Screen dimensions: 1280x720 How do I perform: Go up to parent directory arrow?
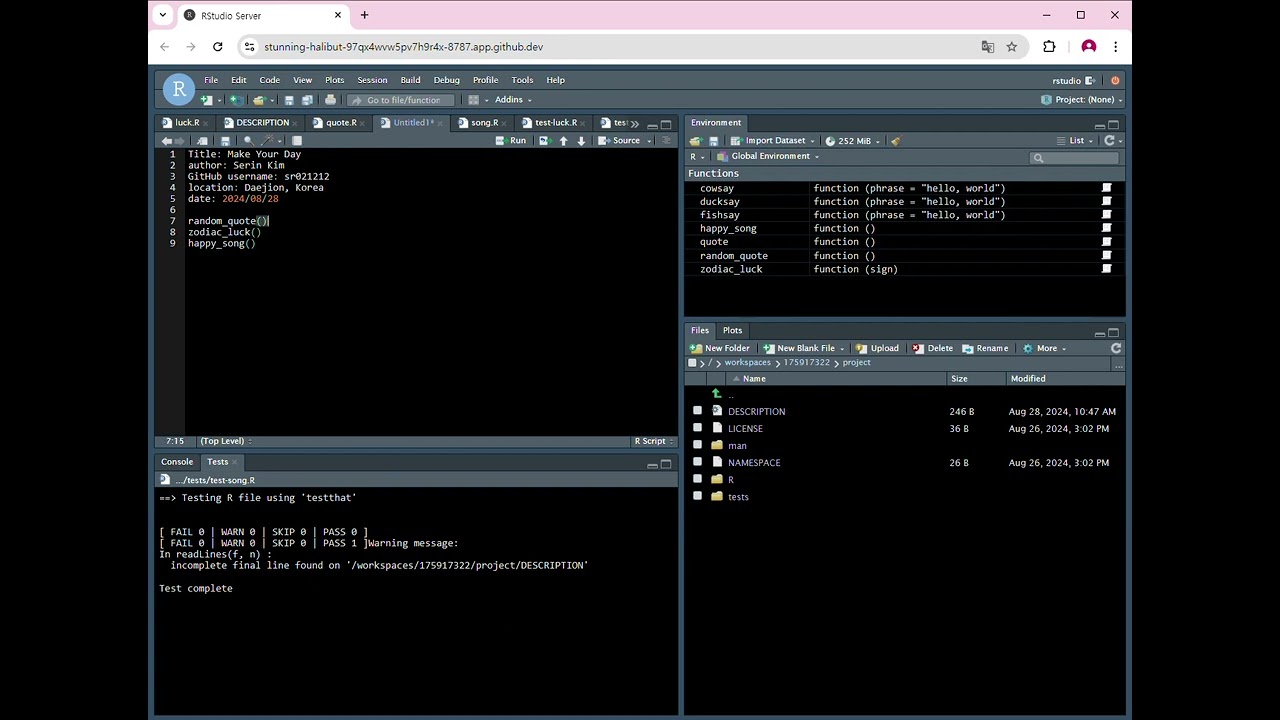[716, 394]
